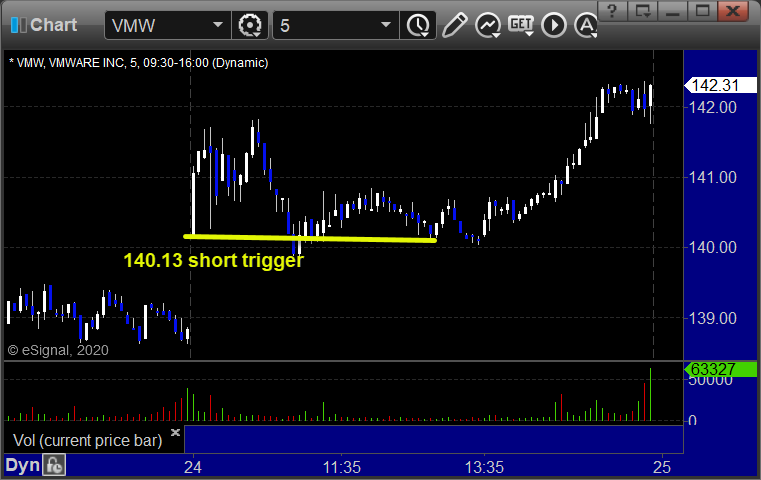The image size is (761, 480).
Task: Click the 142.31 current price marker
Action: 720,85
